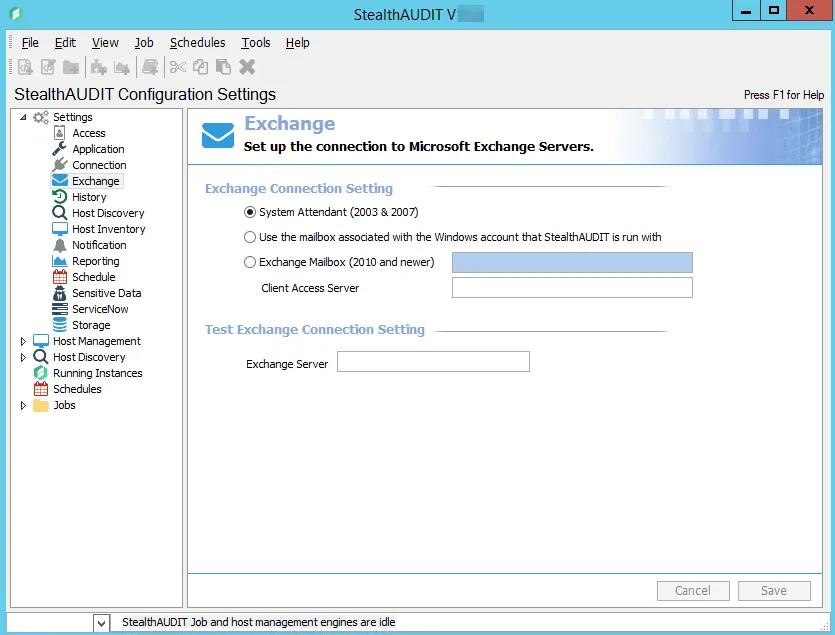Screen dimensions: 835x635
Task: Select Exchange Mailbox (2010 and newer) option
Action: [250, 262]
